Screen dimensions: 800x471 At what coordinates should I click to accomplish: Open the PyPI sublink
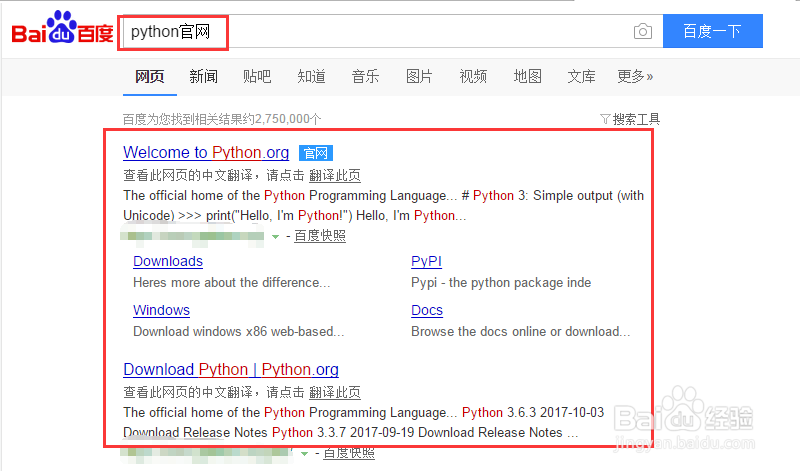427,261
